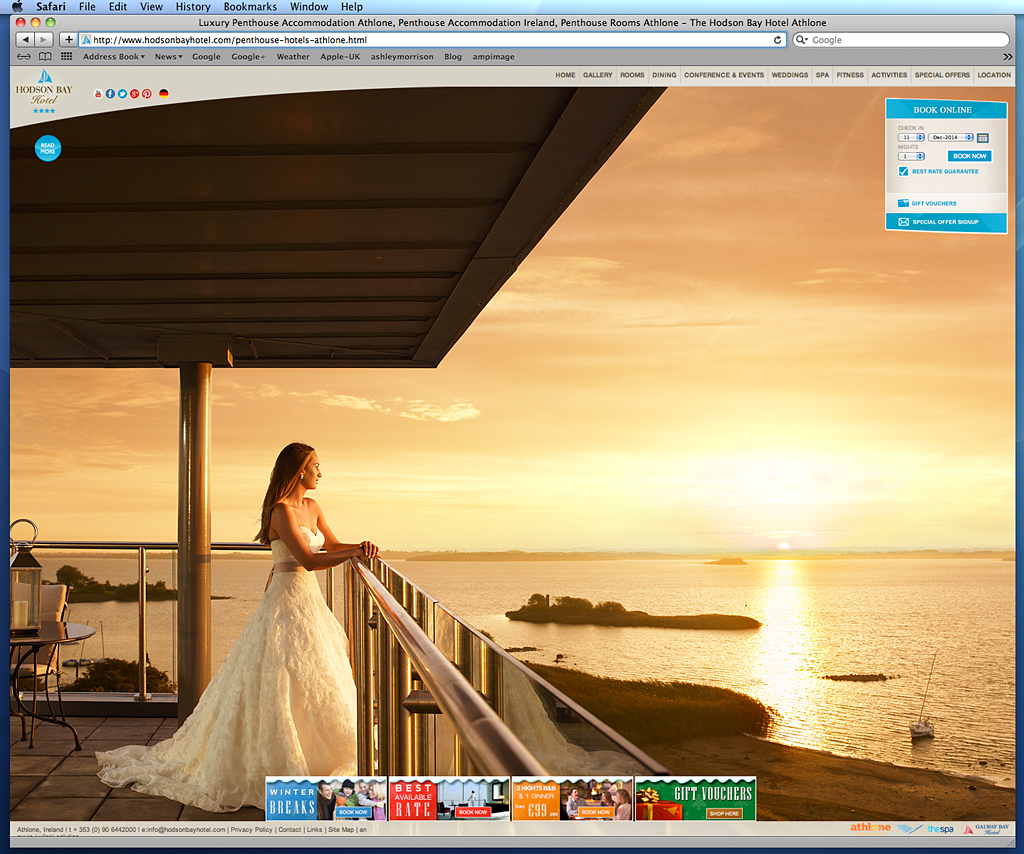Viewport: 1024px width, 854px height.
Task: Uncheck the Best Rate Guarantee checkbox
Action: (903, 171)
